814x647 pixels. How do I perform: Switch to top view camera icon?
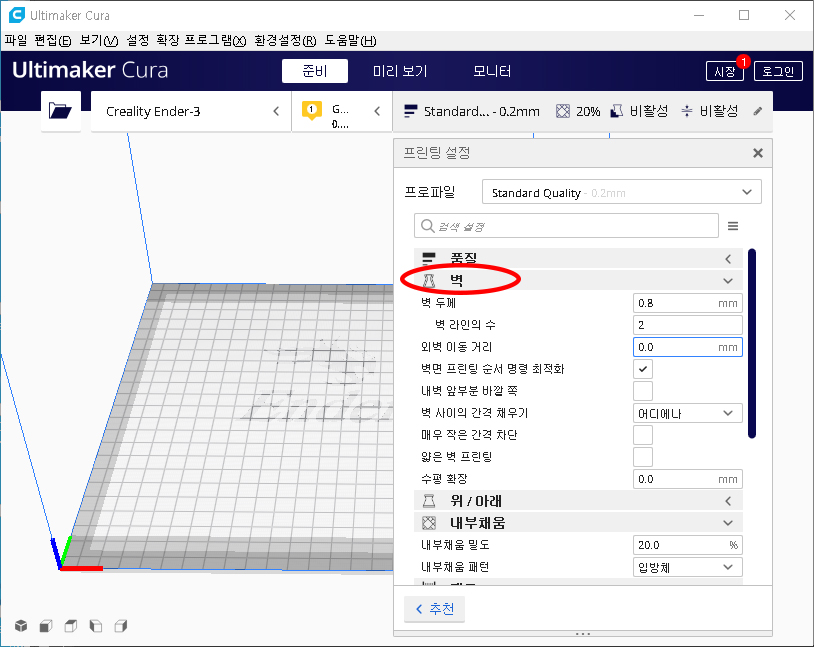71,626
